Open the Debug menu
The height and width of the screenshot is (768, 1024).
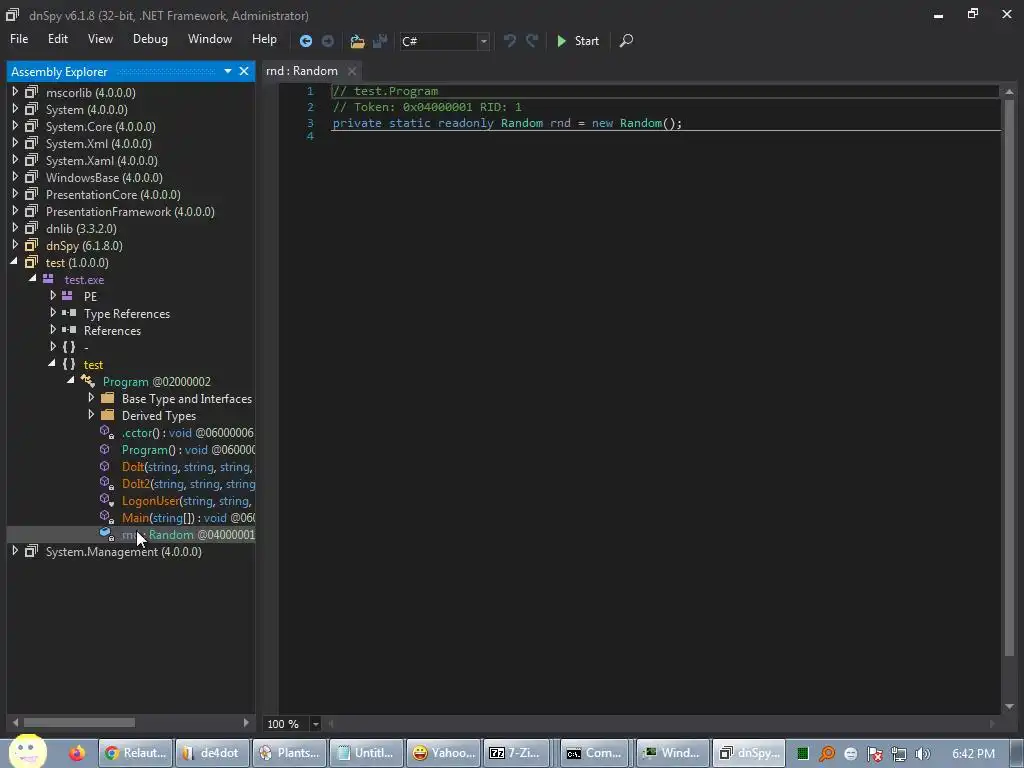150,39
